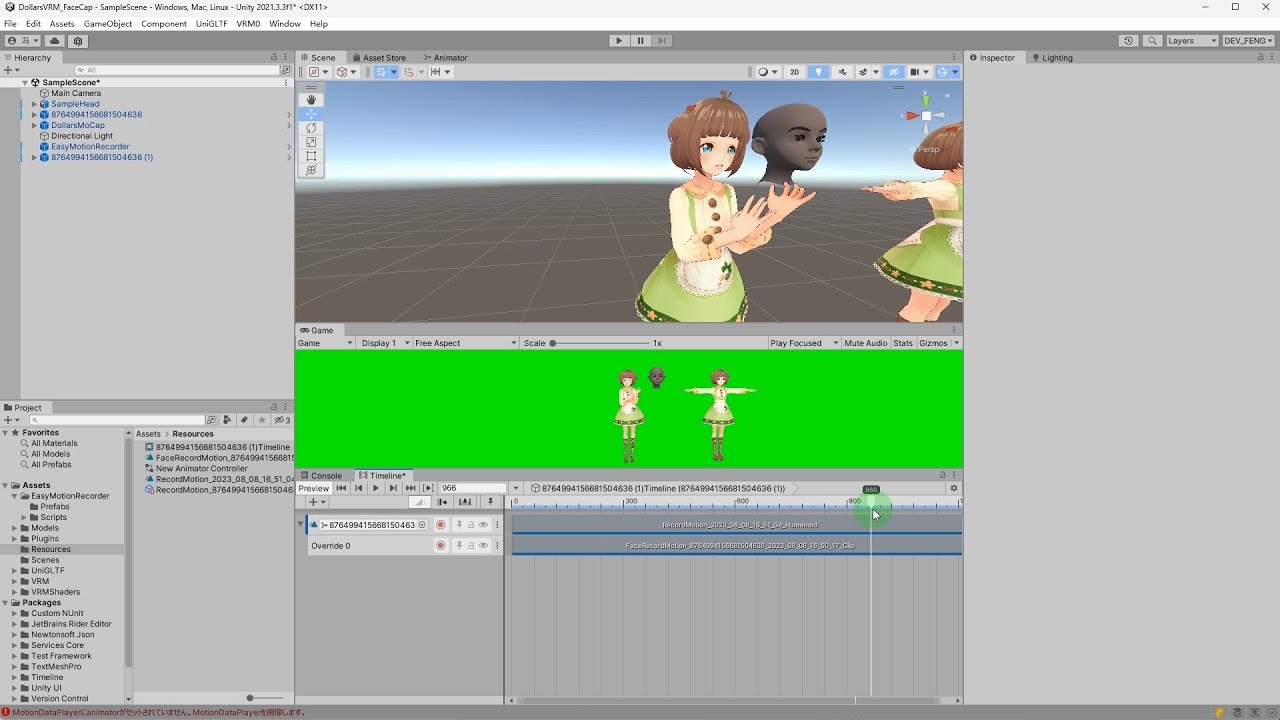
Task: Select RecordMotion Humanoid timeline clip
Action: tap(737, 525)
